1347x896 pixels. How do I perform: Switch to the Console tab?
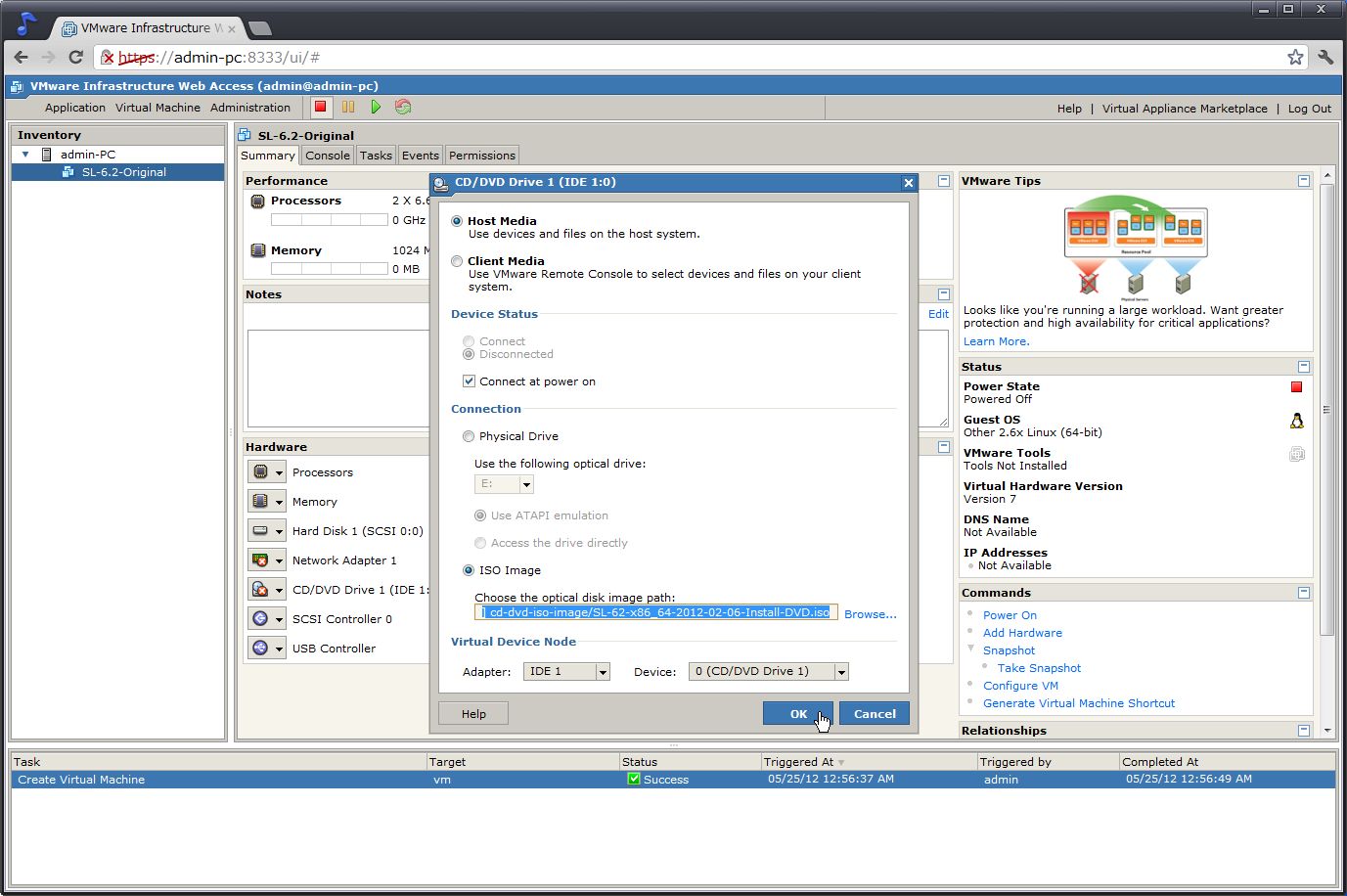click(x=328, y=156)
